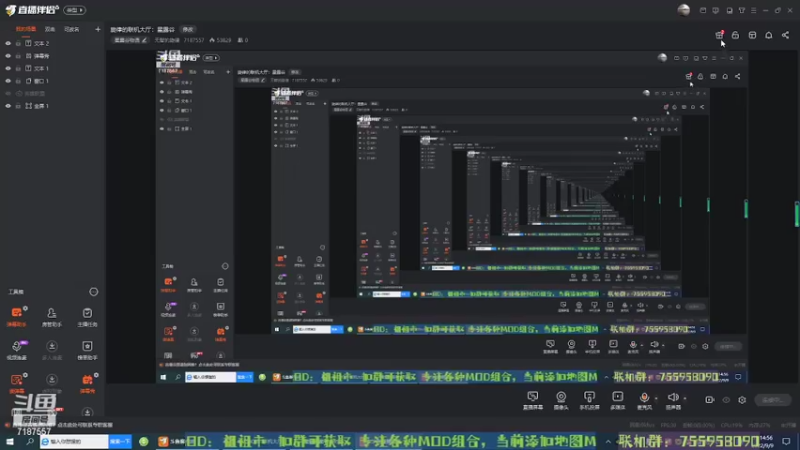
Task: Open the green round icon on taskbar
Action: pos(144,441)
